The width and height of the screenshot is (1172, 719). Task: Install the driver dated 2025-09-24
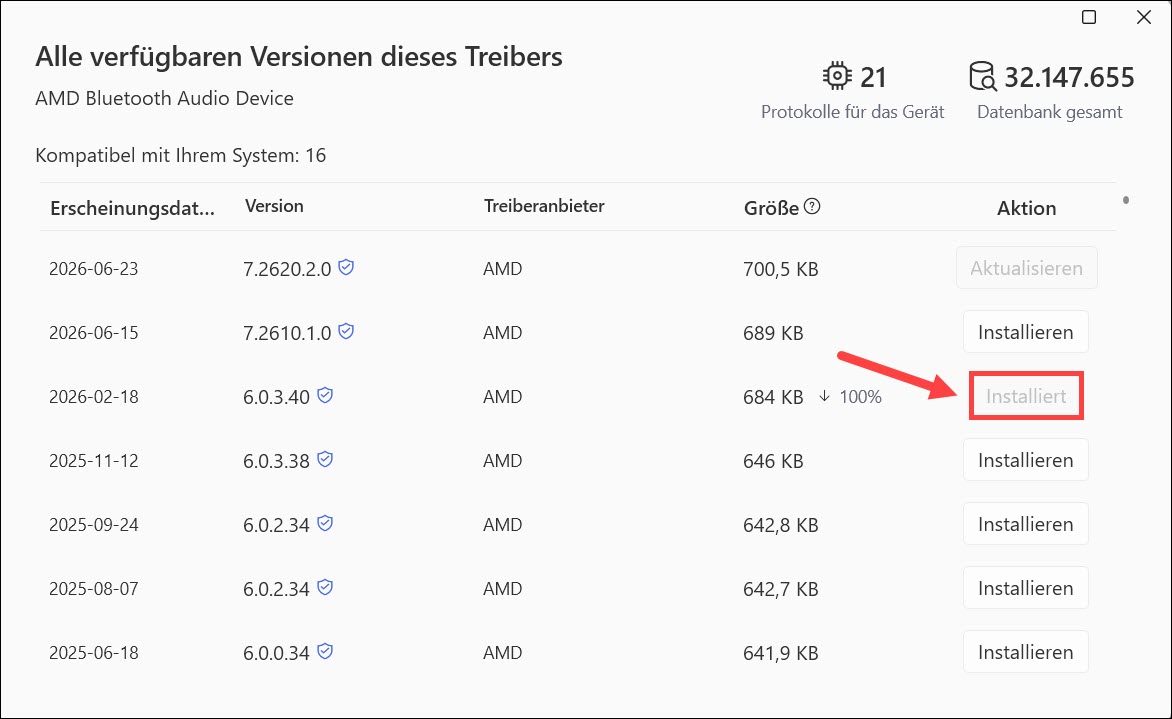1026,524
